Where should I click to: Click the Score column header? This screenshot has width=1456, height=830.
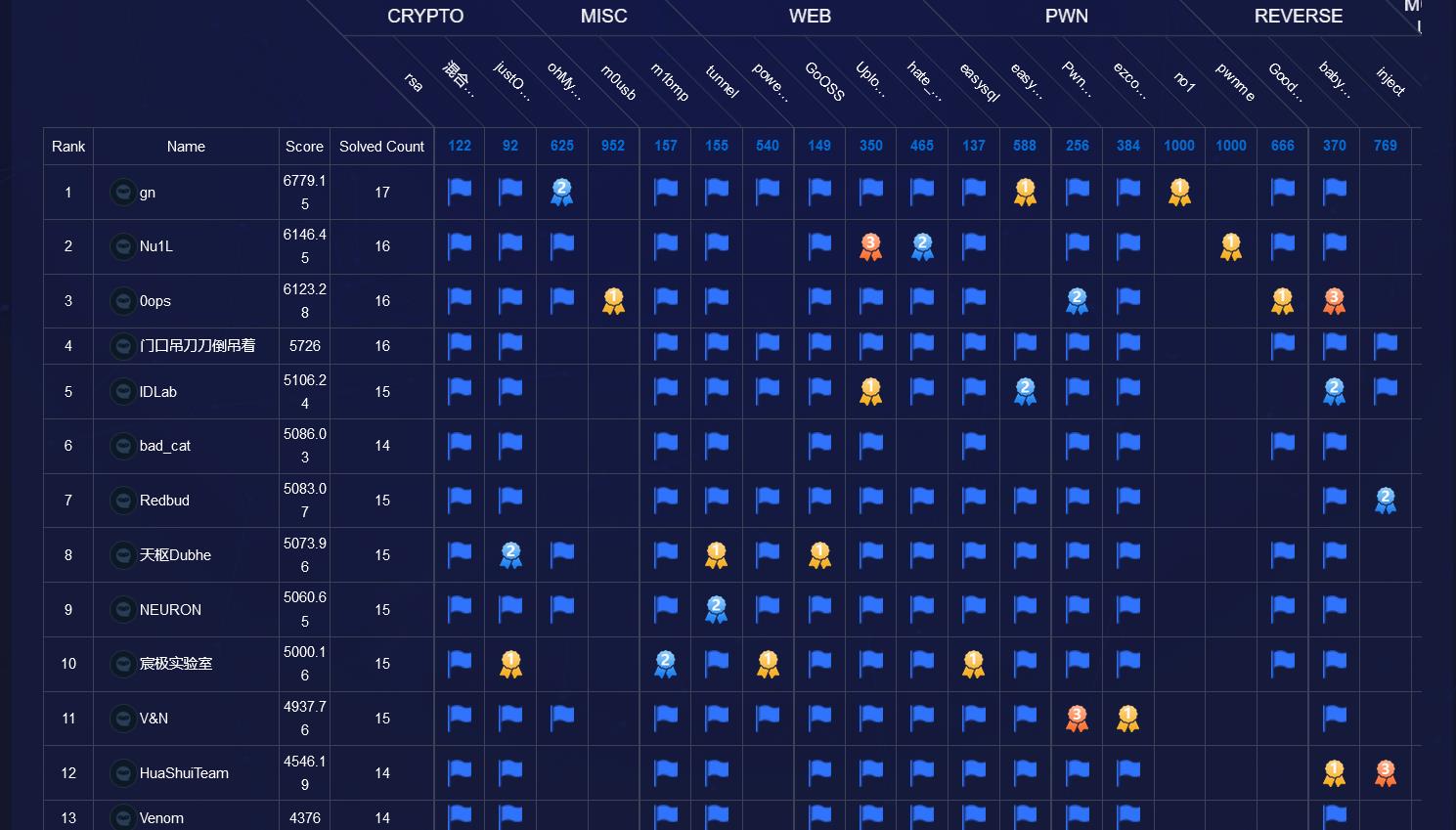point(304,146)
